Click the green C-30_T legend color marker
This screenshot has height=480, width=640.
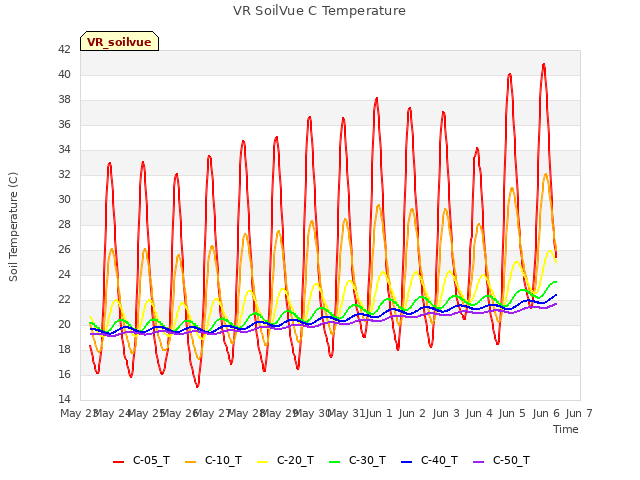point(334,462)
